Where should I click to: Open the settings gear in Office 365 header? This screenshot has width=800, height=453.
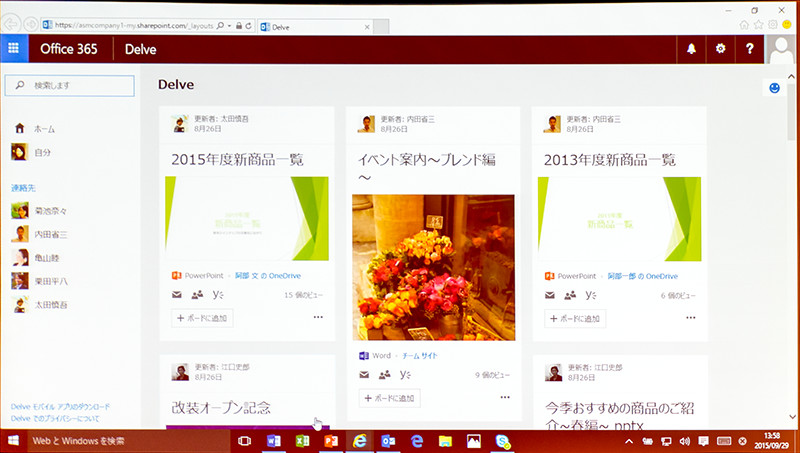(x=720, y=48)
